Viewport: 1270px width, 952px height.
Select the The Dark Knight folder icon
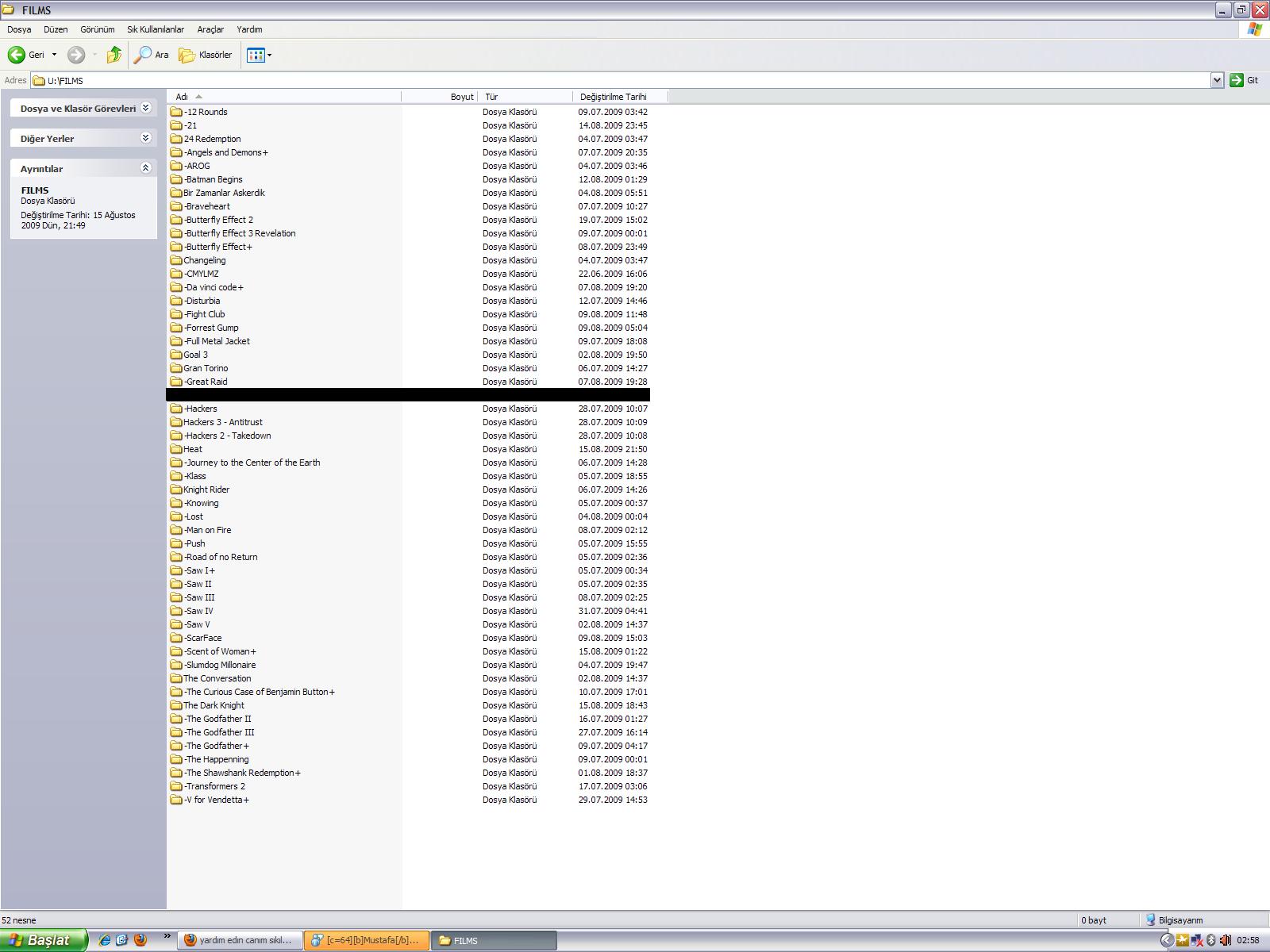tap(176, 705)
